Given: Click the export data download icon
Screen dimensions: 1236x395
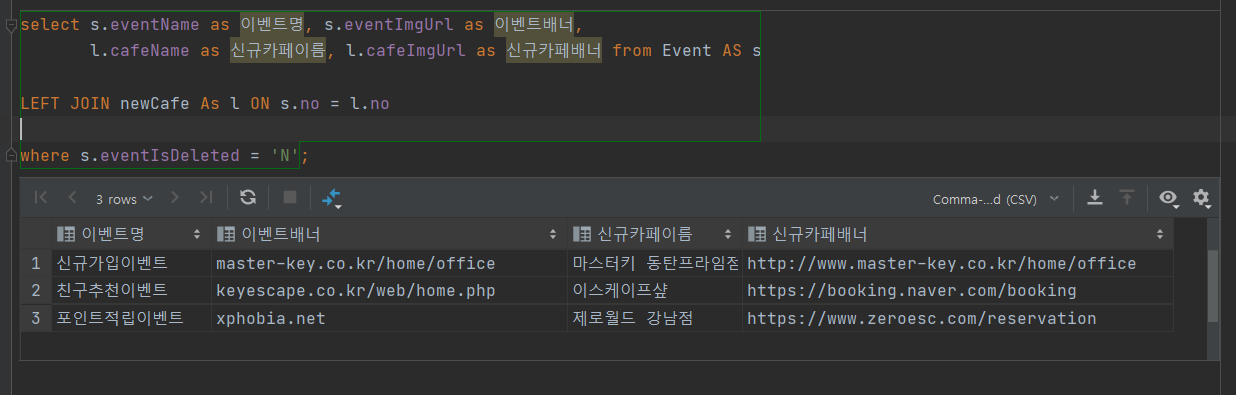Looking at the screenshot, I should 1095,197.
